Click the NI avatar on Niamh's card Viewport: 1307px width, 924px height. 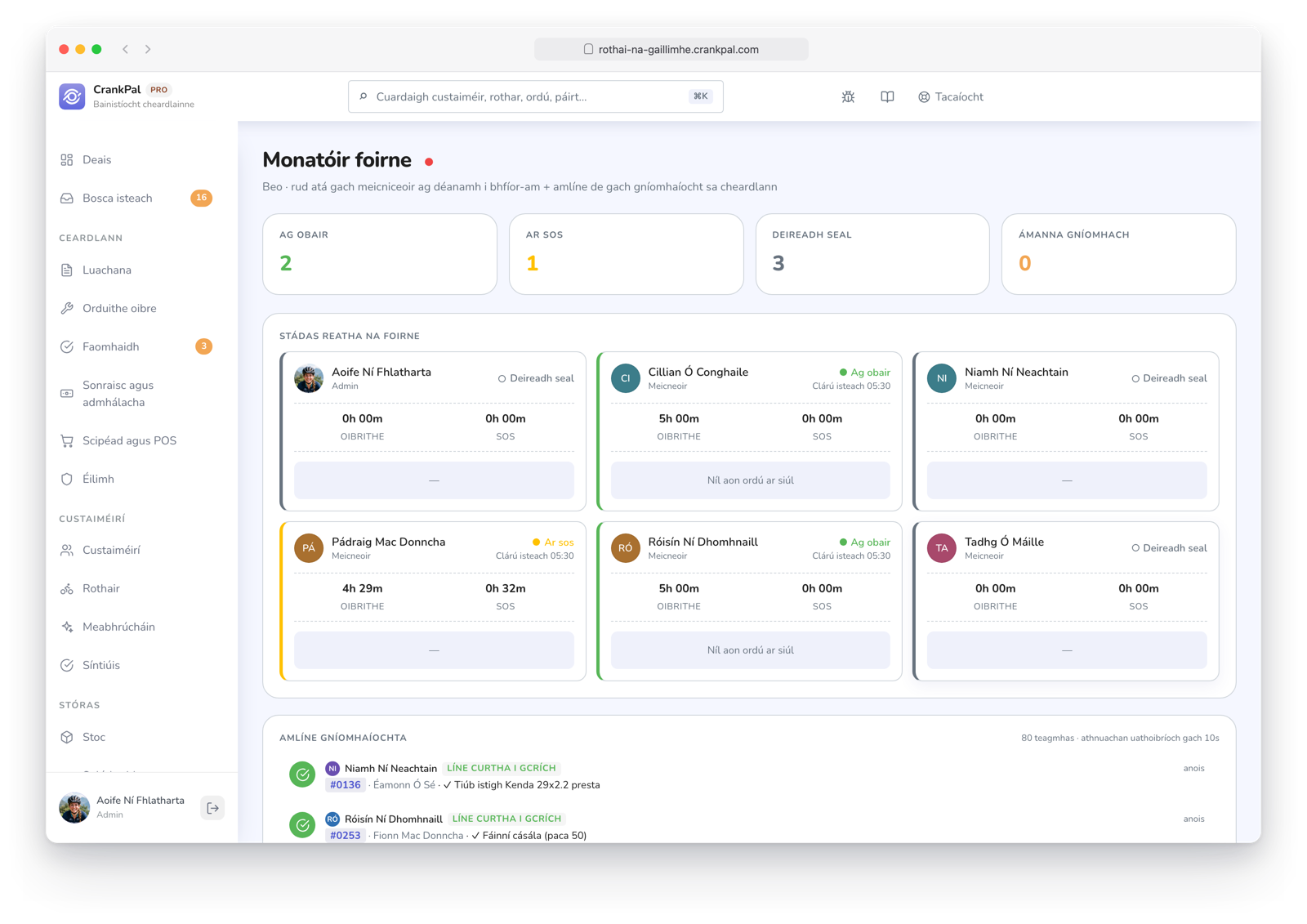pos(942,378)
